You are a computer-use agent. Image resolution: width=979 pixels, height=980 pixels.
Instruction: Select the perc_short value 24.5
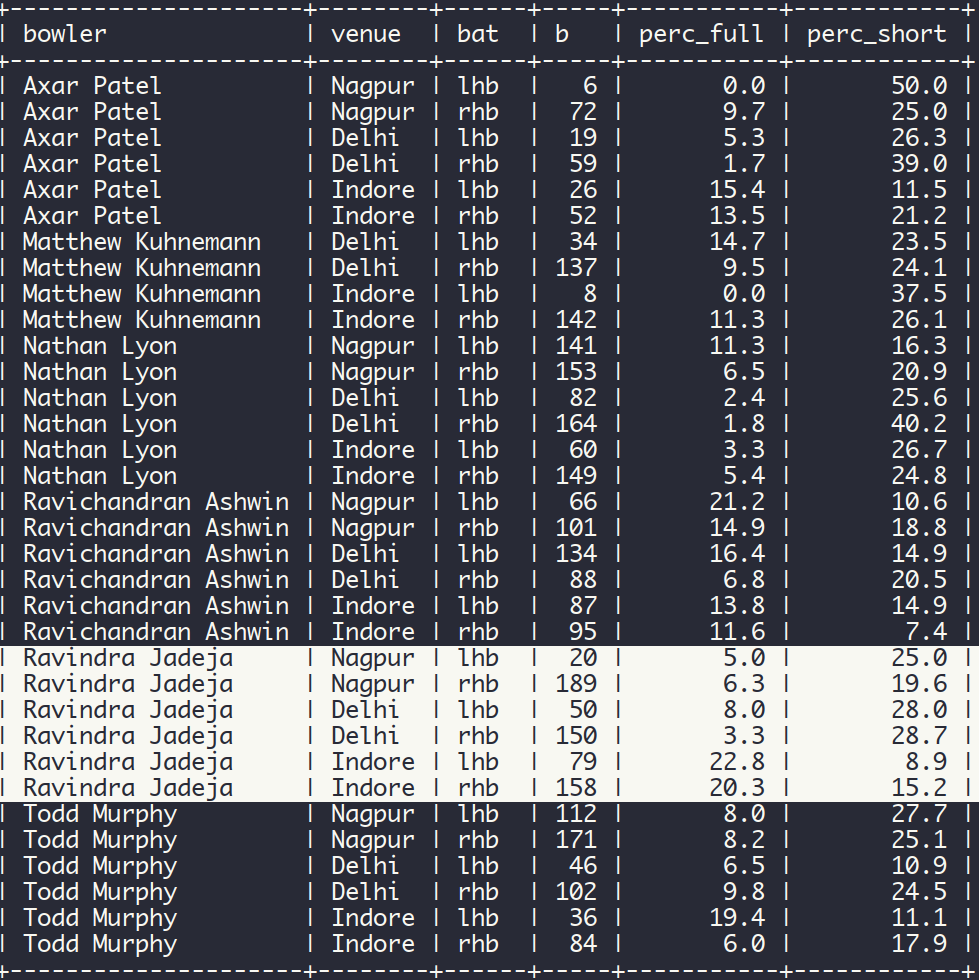[x=919, y=892]
